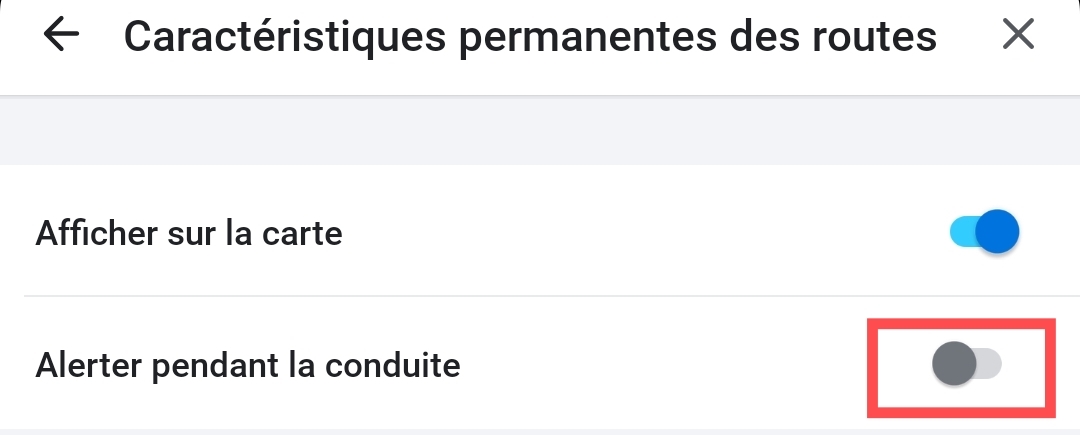Viewport: 1080px width, 435px height.
Task: Turn off the Afficher sur la carte switch
Action: click(x=984, y=233)
